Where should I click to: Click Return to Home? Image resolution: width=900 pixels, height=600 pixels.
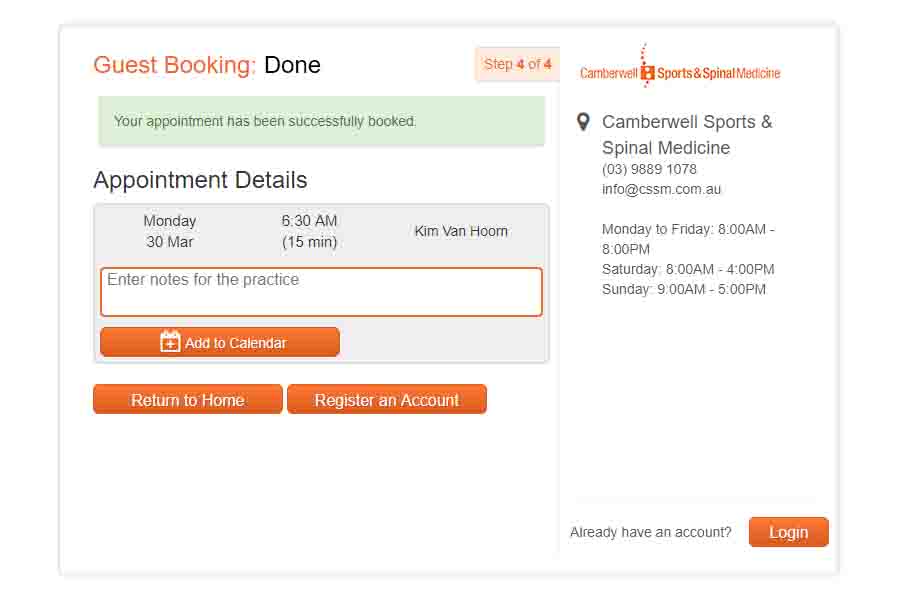tap(188, 400)
